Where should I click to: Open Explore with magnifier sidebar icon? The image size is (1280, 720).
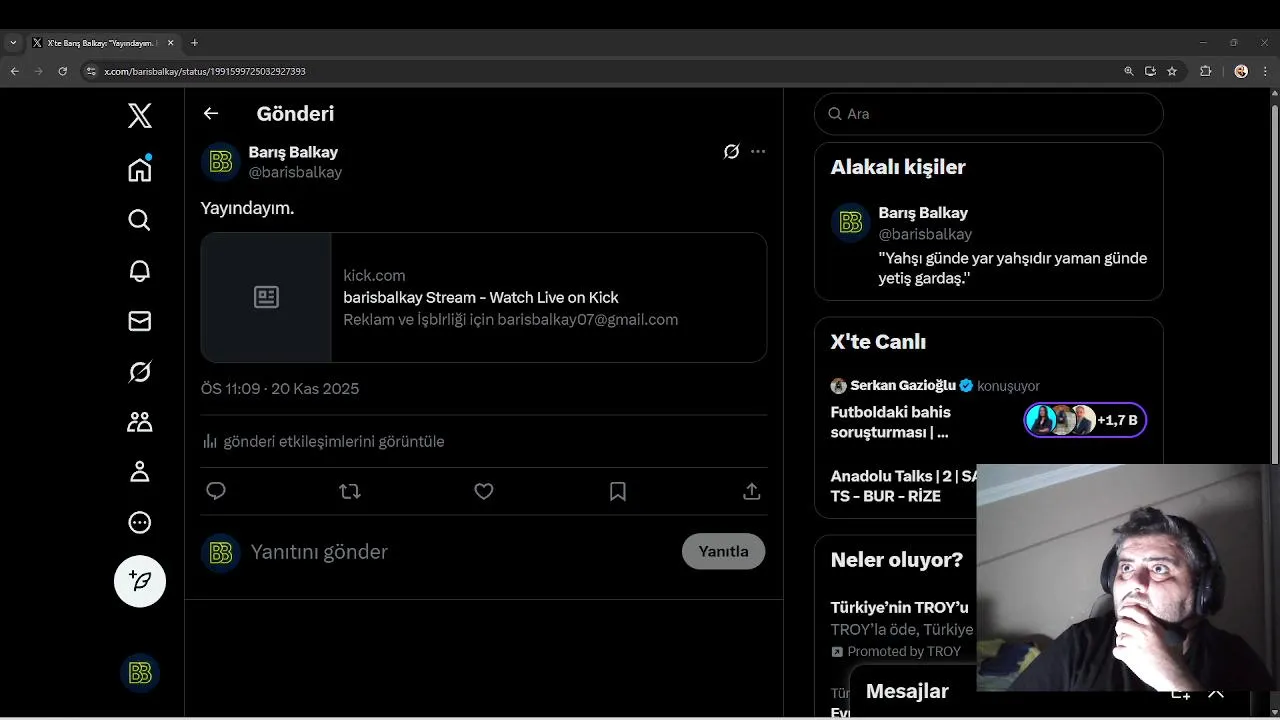[140, 220]
